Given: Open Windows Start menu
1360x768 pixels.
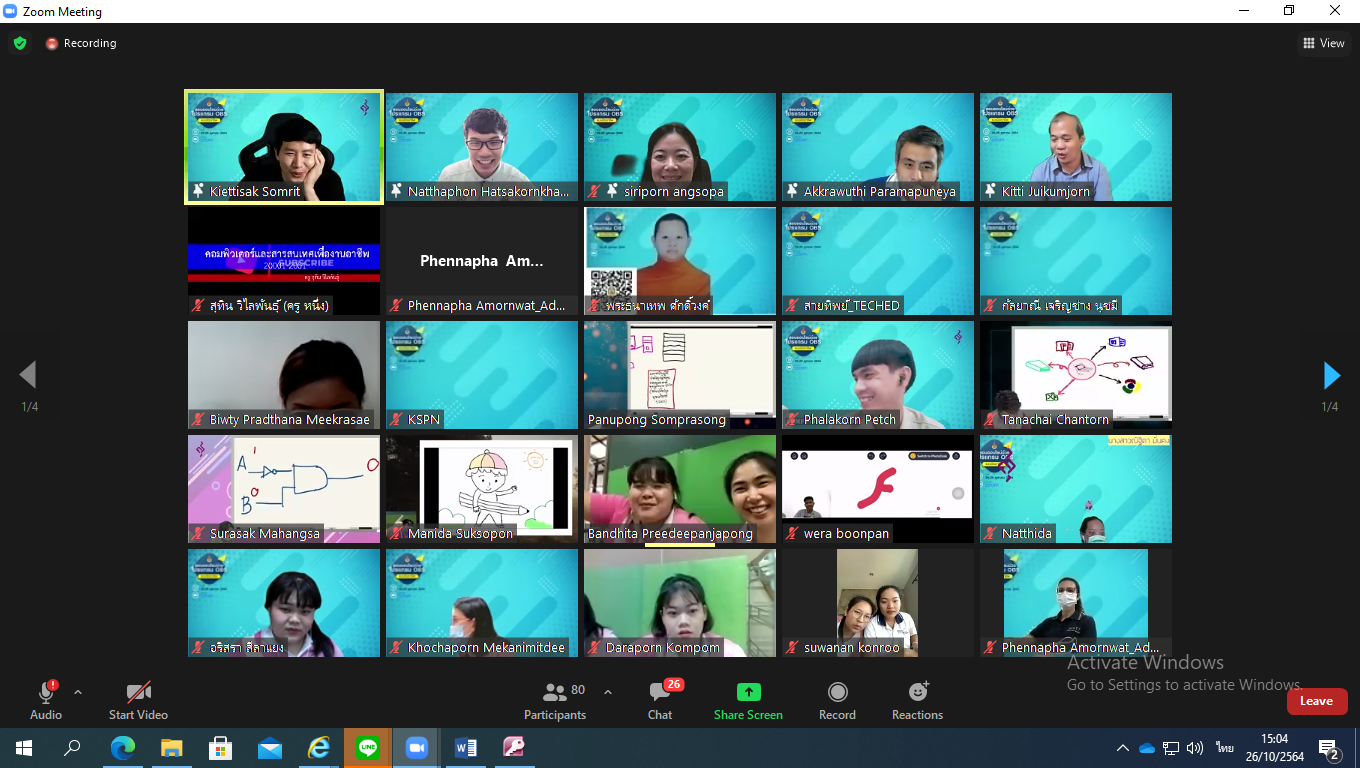Looking at the screenshot, I should click(x=24, y=748).
